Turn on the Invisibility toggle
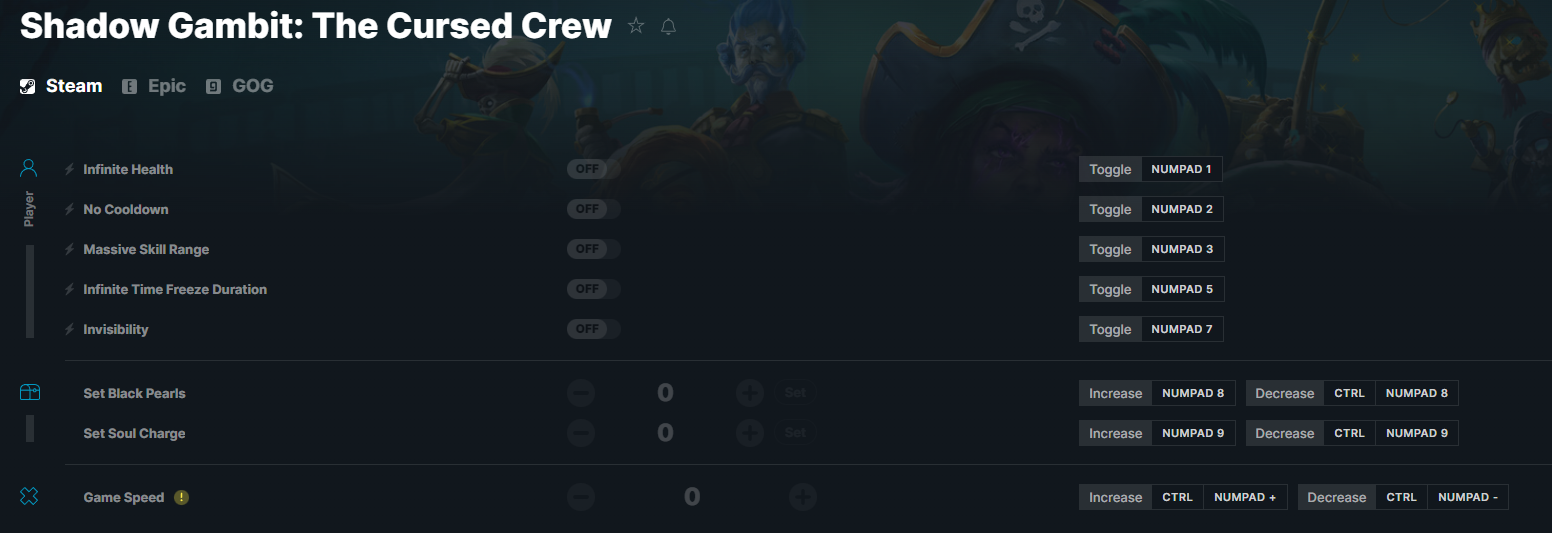1552x533 pixels. tap(593, 329)
